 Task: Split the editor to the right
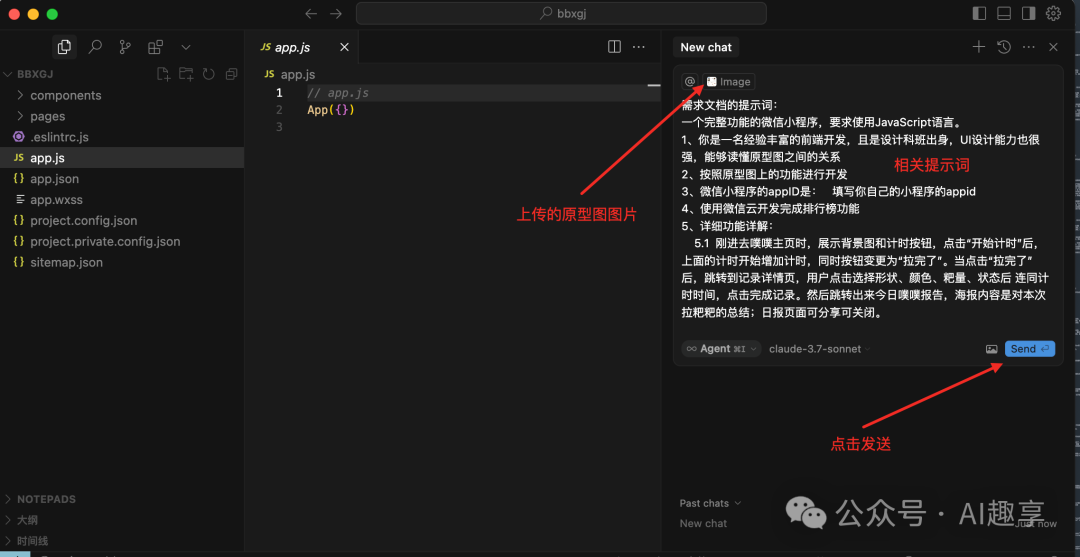[614, 47]
